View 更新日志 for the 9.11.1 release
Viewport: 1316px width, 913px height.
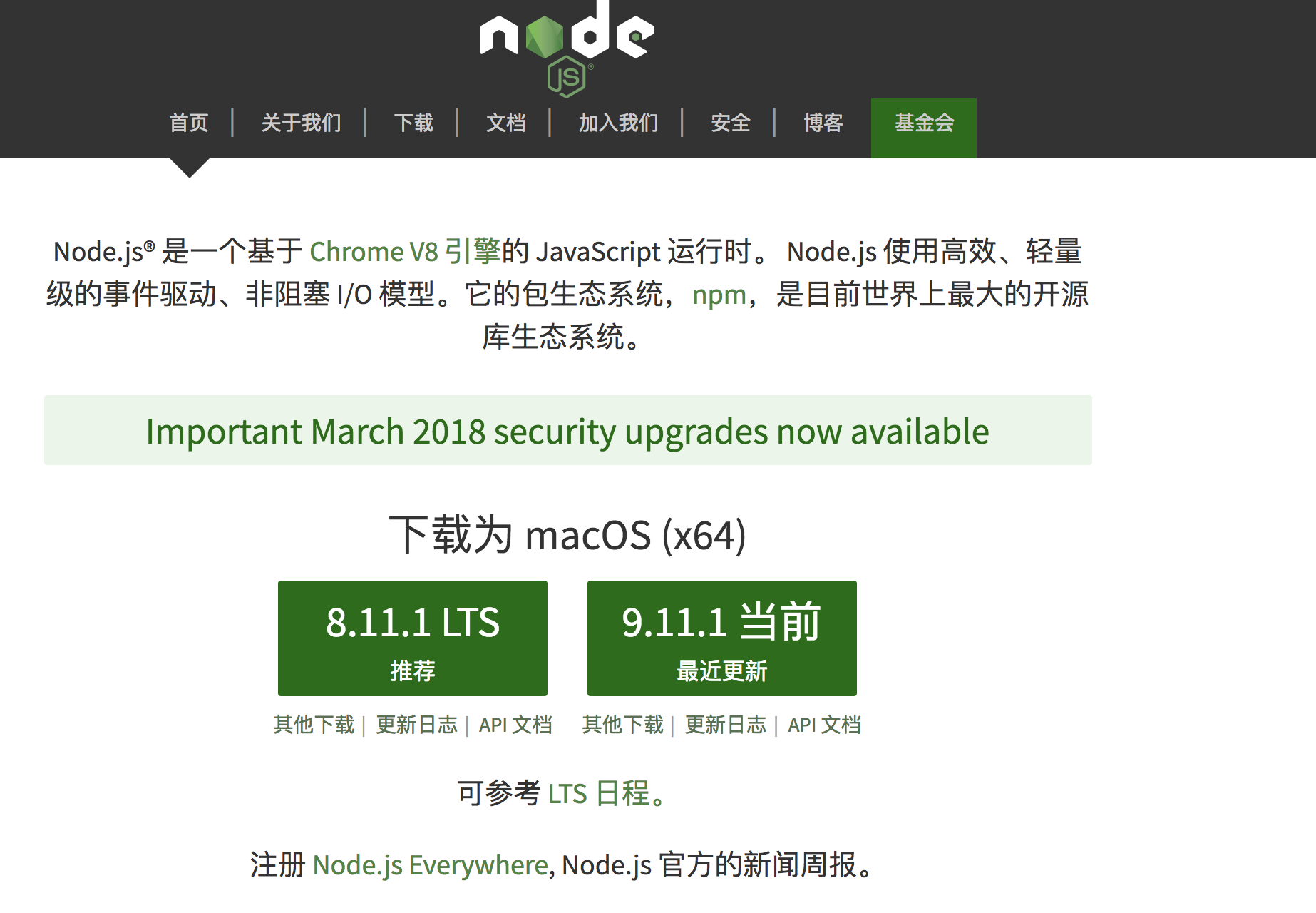(725, 725)
